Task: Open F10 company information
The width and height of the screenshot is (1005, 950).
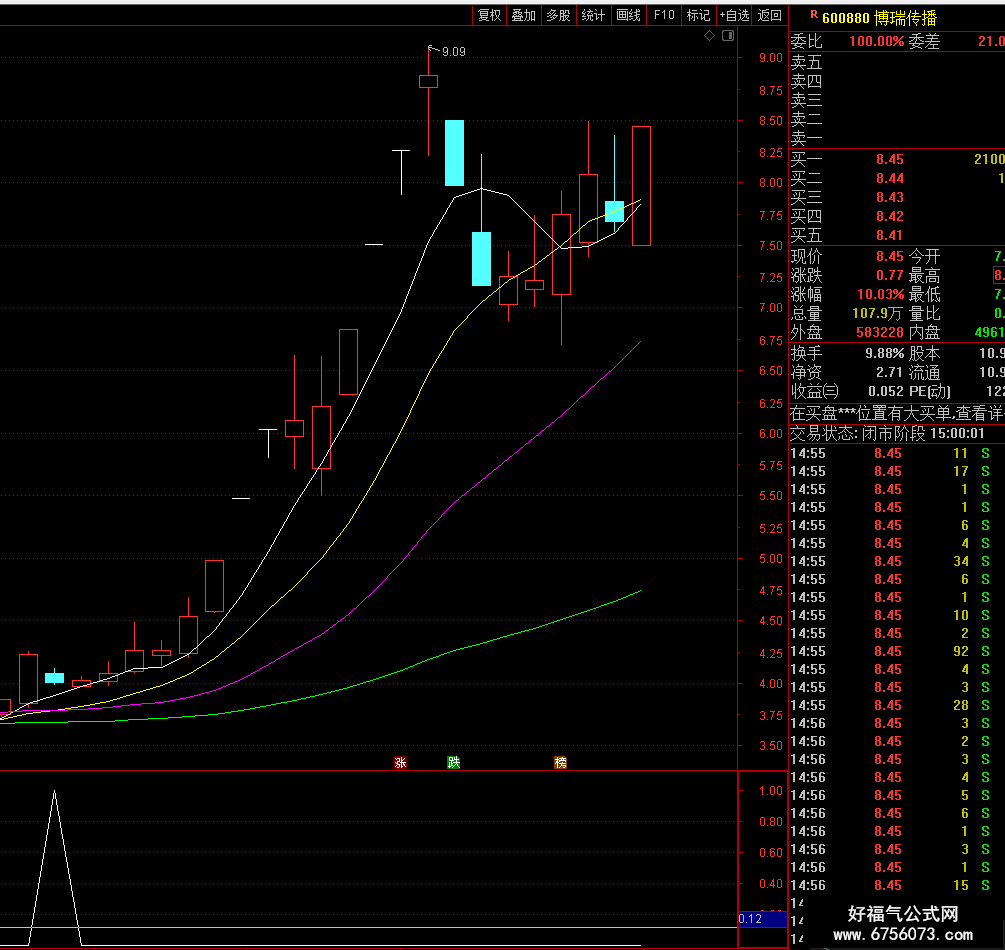Action: (x=664, y=15)
